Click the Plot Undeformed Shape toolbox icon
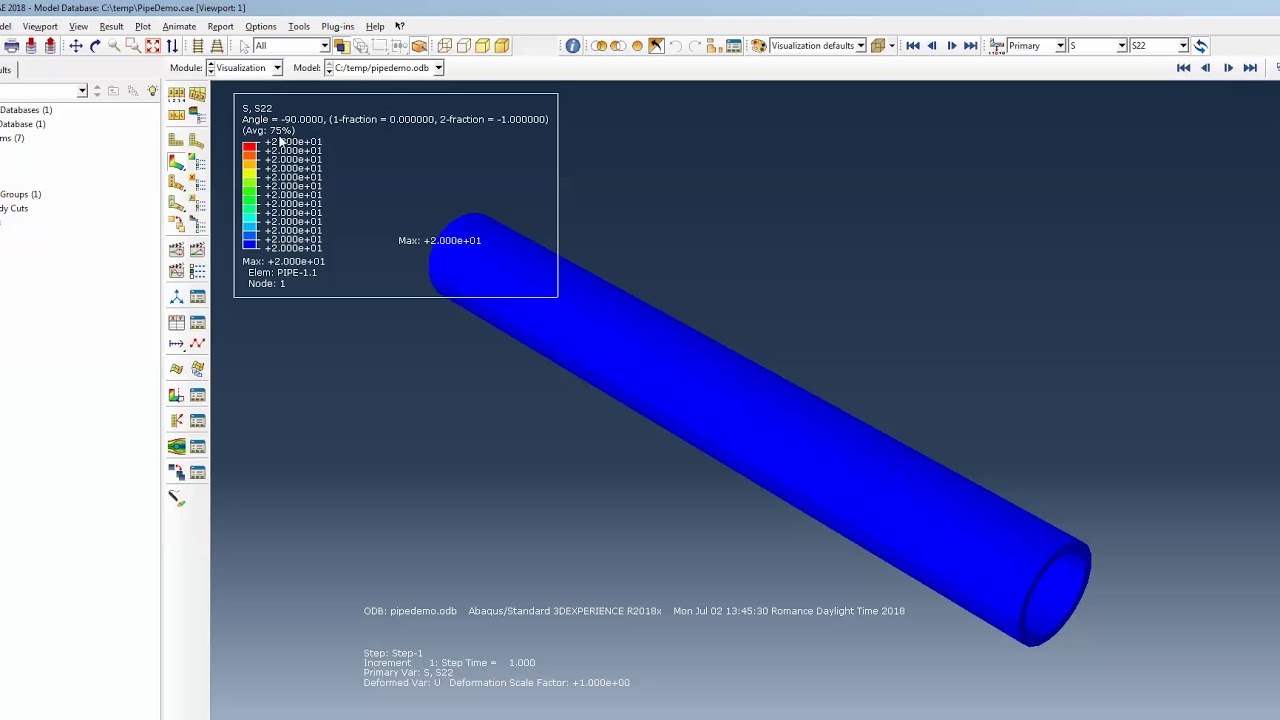The width and height of the screenshot is (1280, 720). point(176,140)
